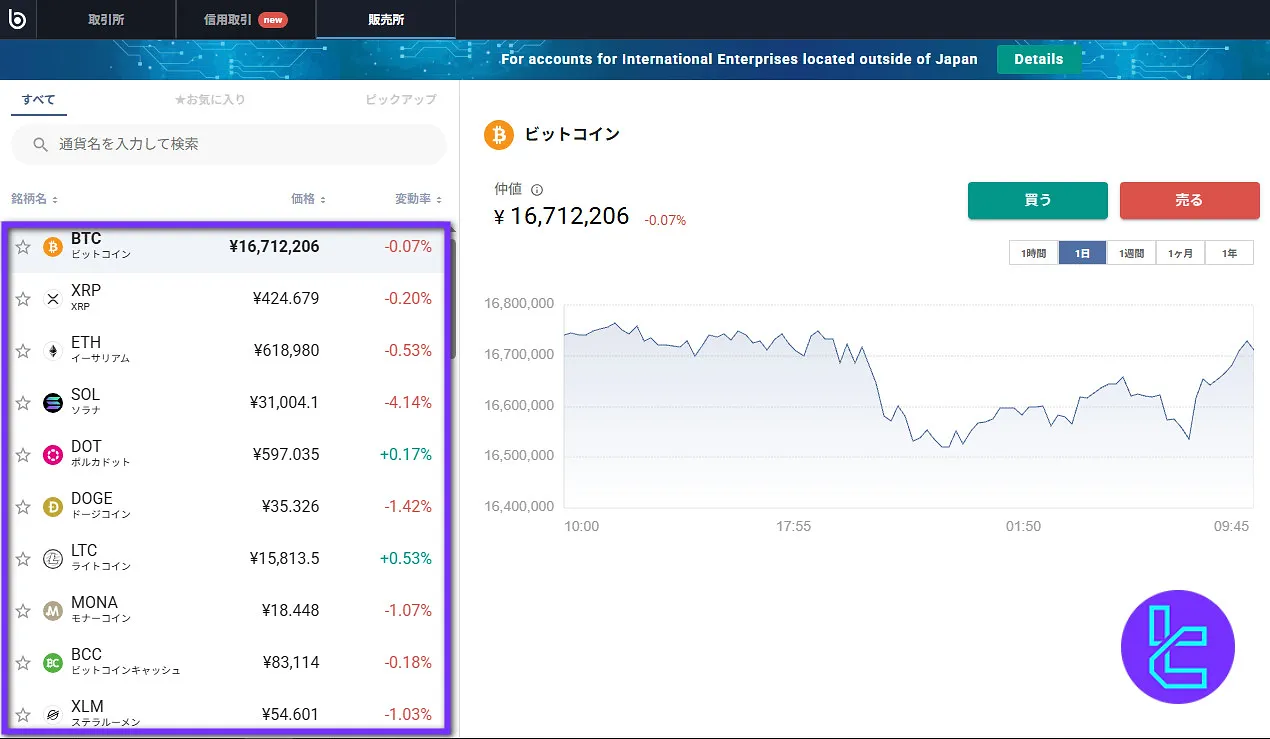This screenshot has height=739, width=1270.
Task: Favorite BTC with its star toggle
Action: (23, 247)
